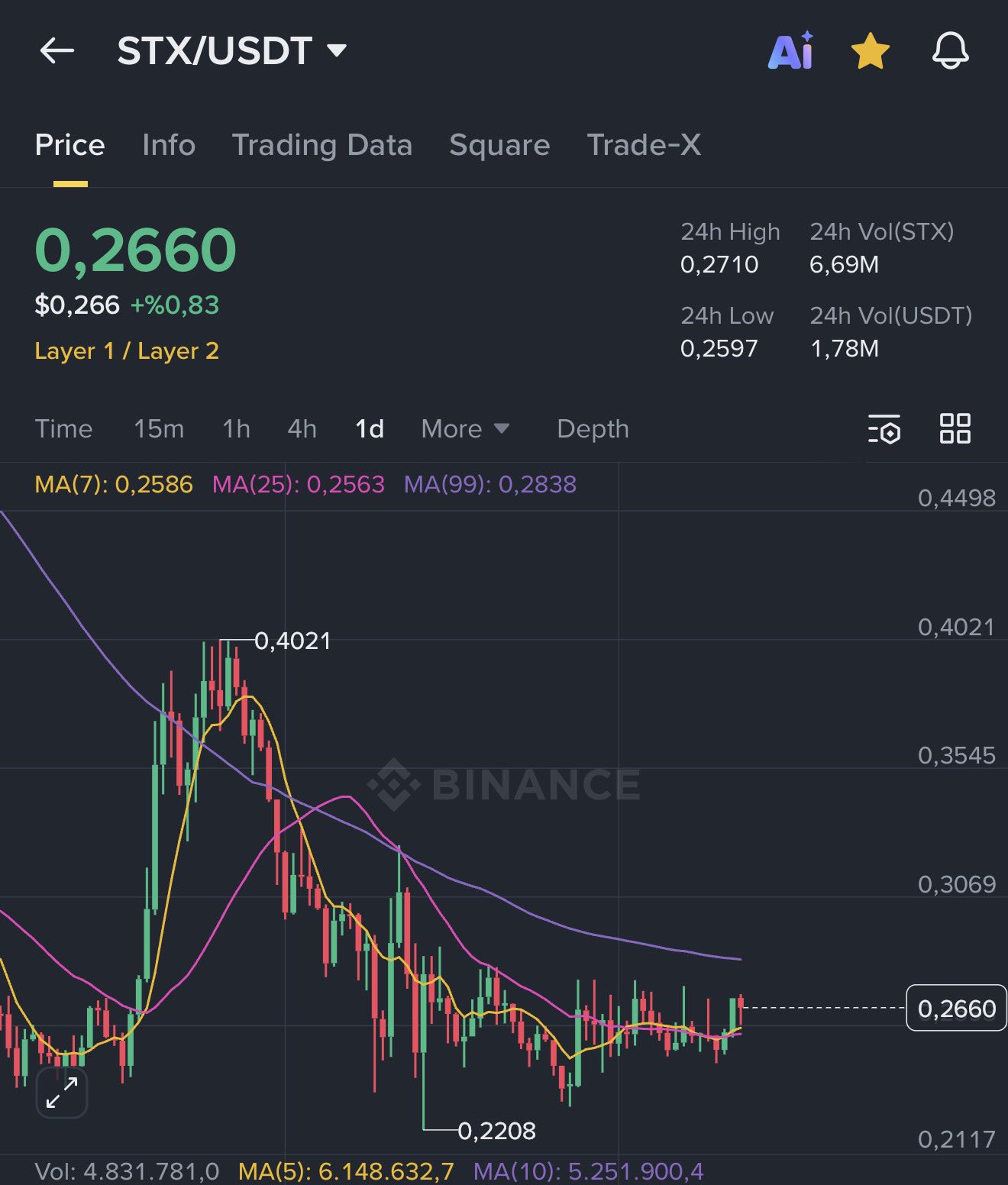Switch chart to 4h interval
The height and width of the screenshot is (1185, 1008).
(x=302, y=429)
